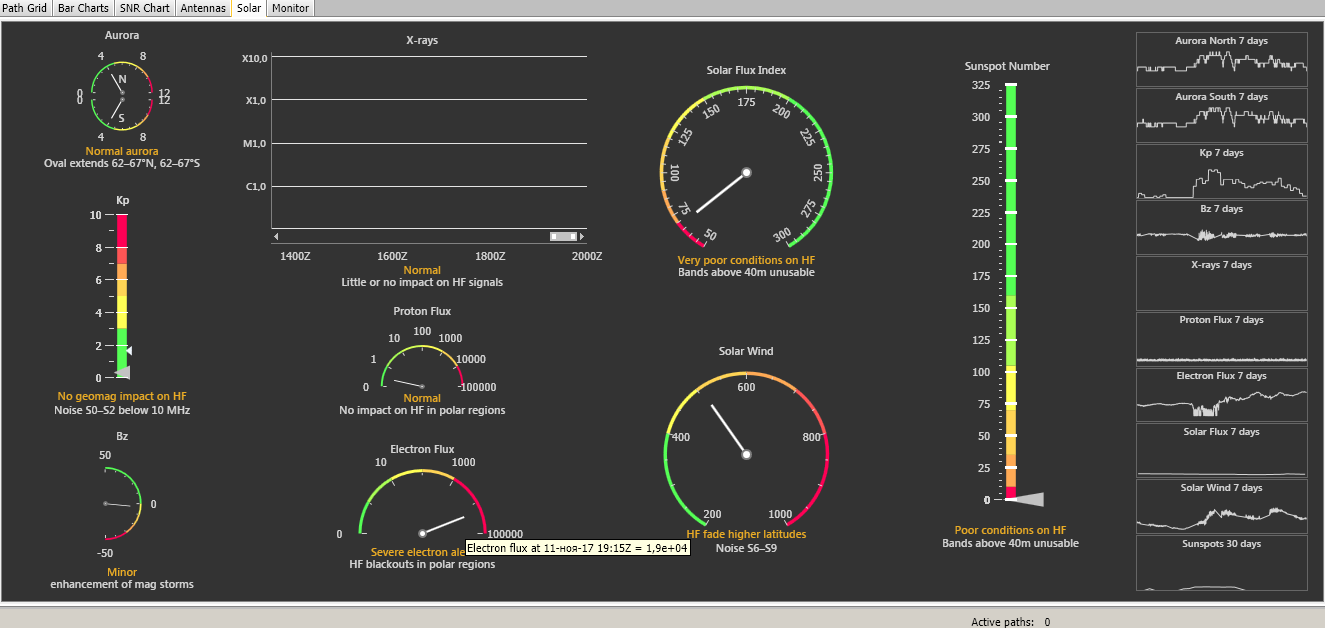Click the Kp vertical color bar

pyautogui.click(x=122, y=296)
